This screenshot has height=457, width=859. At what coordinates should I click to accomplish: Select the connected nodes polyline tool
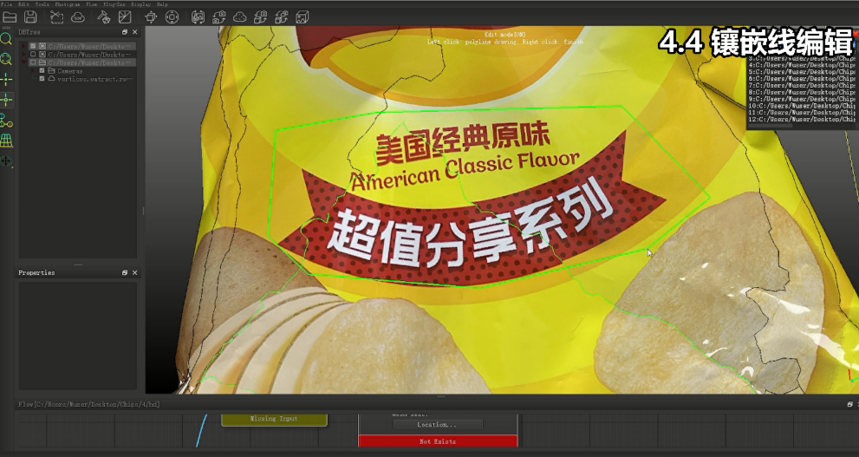coord(6,121)
